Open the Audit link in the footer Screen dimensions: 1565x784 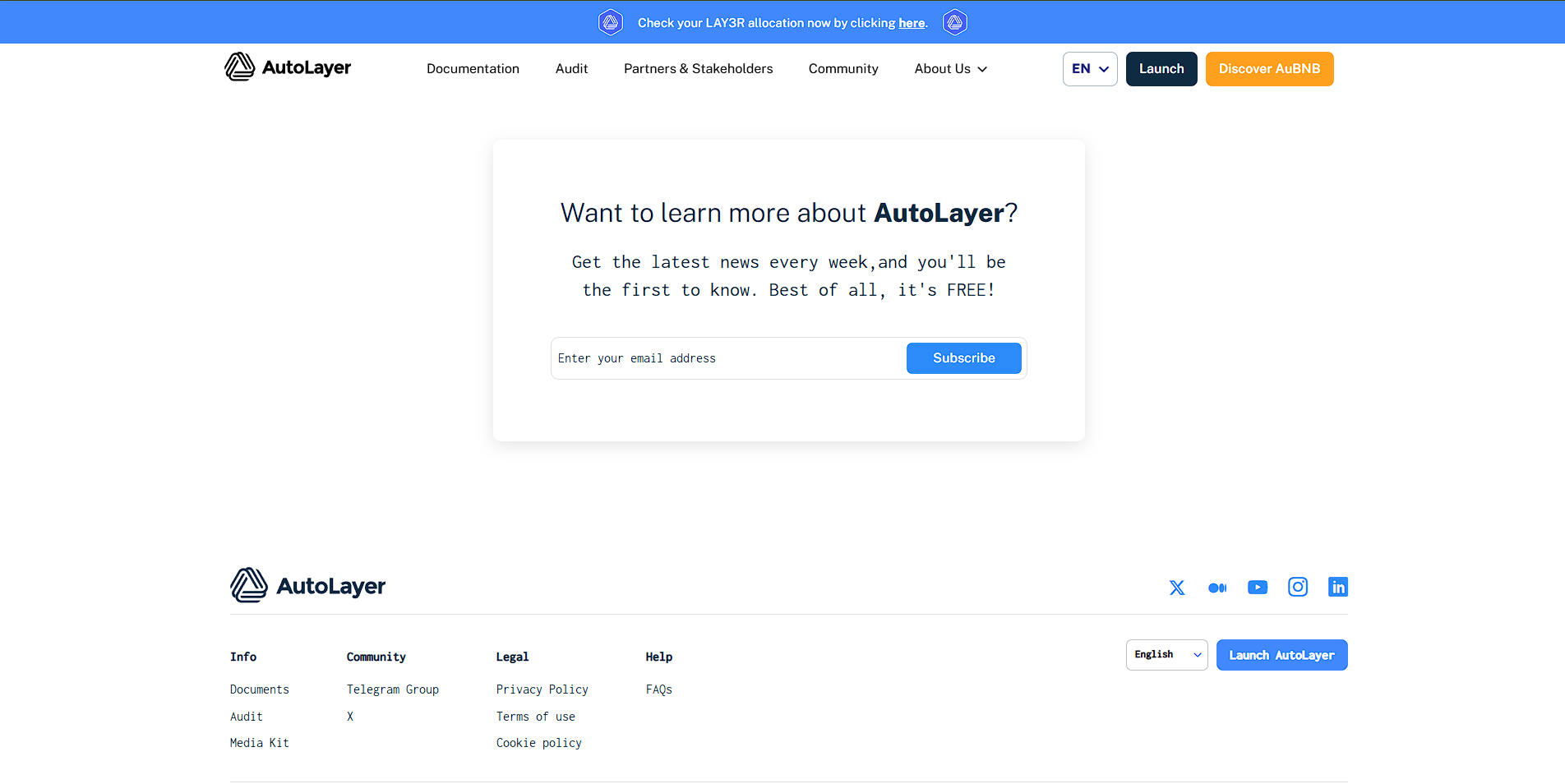(247, 717)
